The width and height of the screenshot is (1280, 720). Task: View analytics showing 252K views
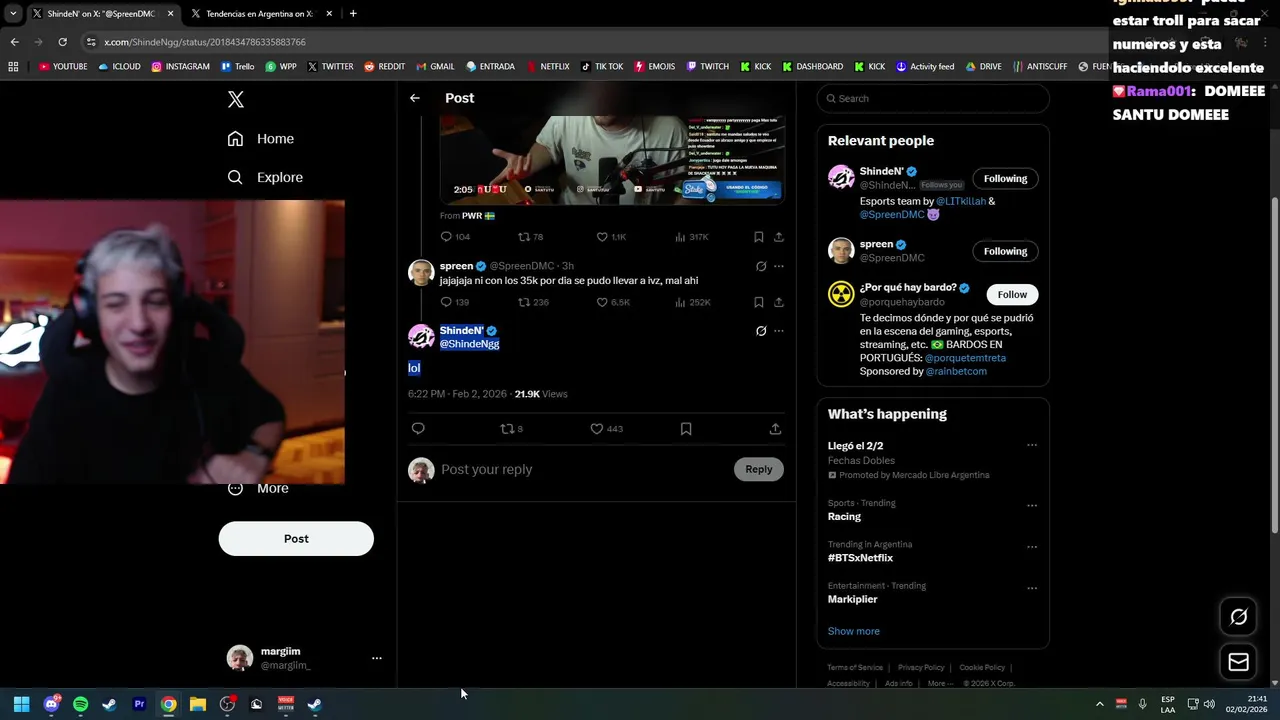(693, 302)
